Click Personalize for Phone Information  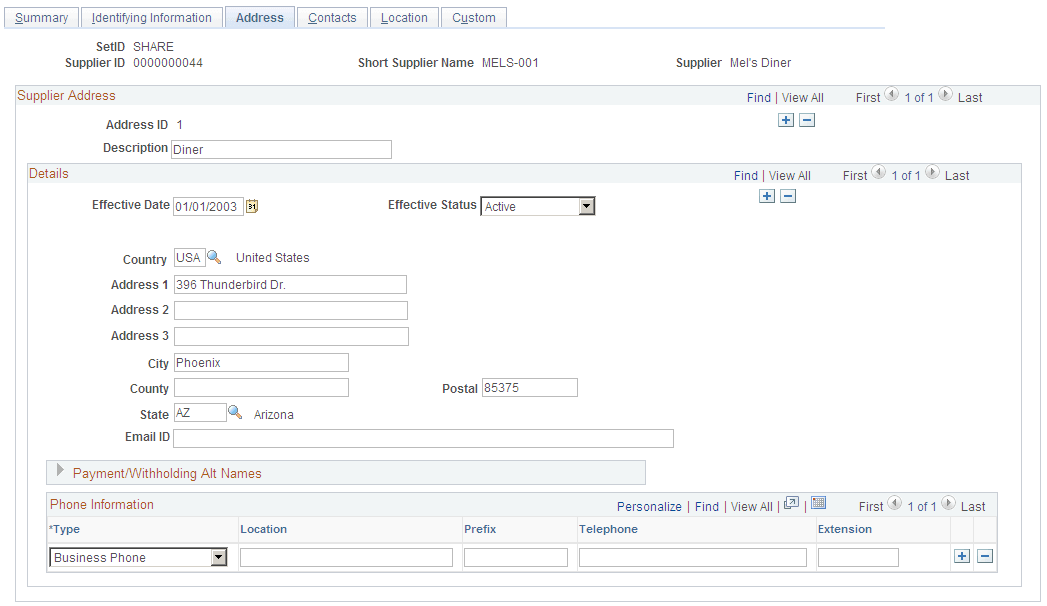tap(649, 506)
